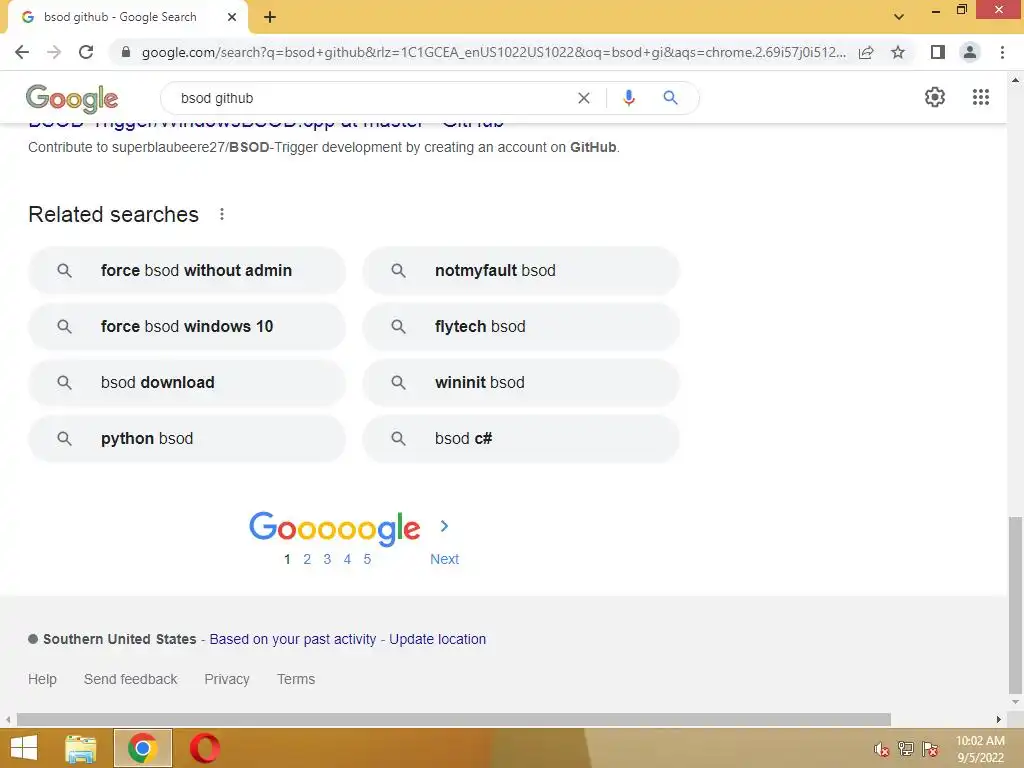Open a new browser tab
The image size is (1024, 768).
coord(270,17)
